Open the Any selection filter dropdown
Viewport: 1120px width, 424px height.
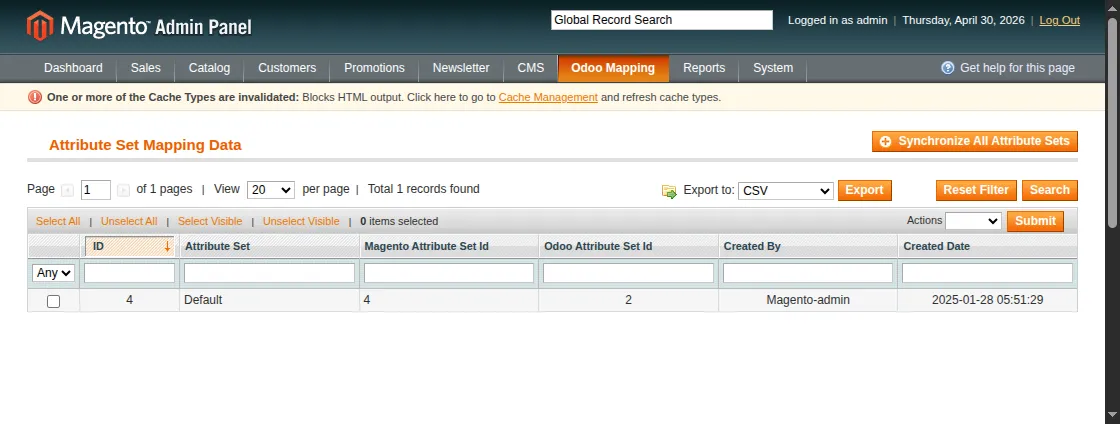click(54, 273)
